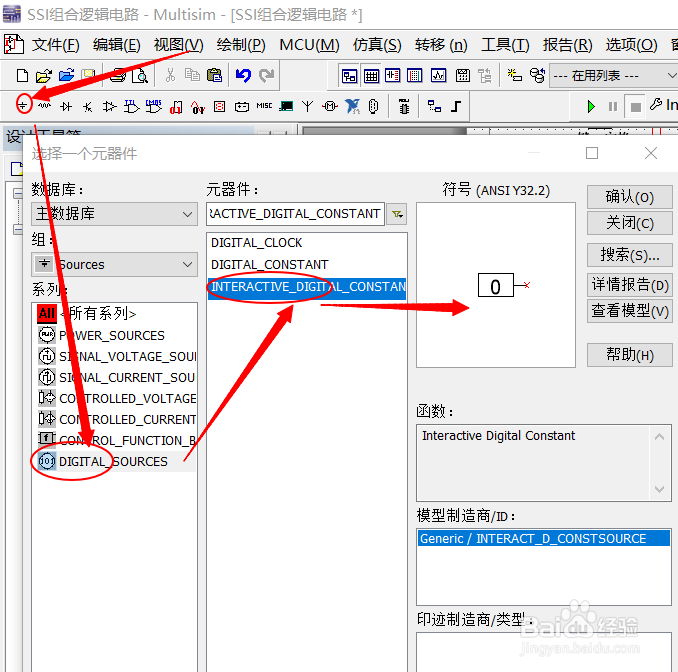Place Basic resistor component icon
678x672 pixels.
(44, 106)
